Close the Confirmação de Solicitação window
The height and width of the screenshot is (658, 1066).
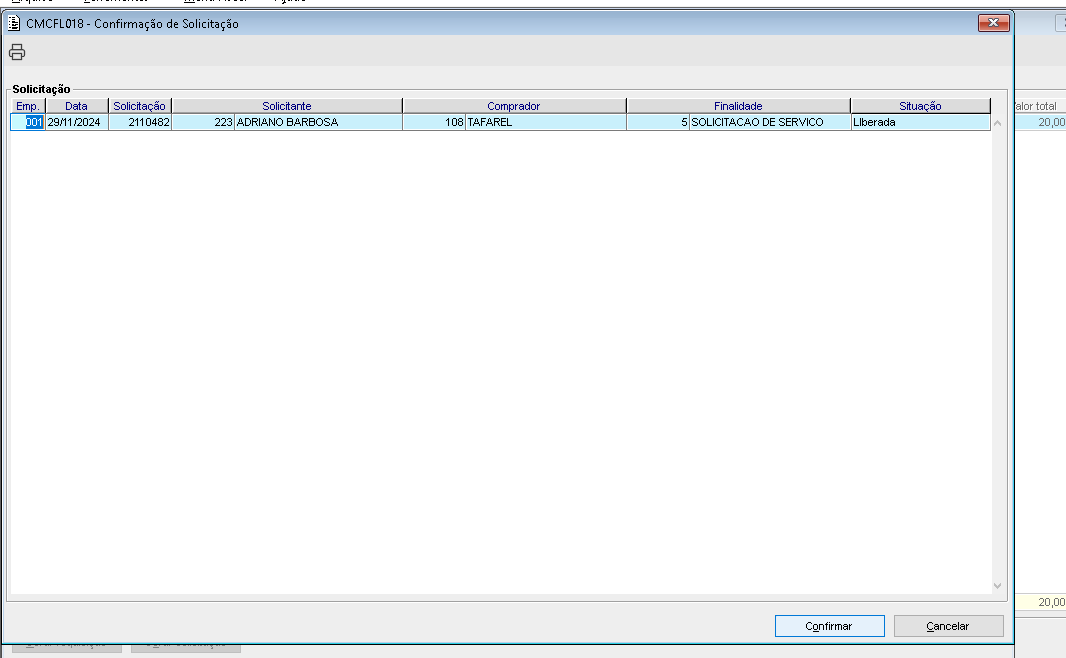tap(992, 23)
